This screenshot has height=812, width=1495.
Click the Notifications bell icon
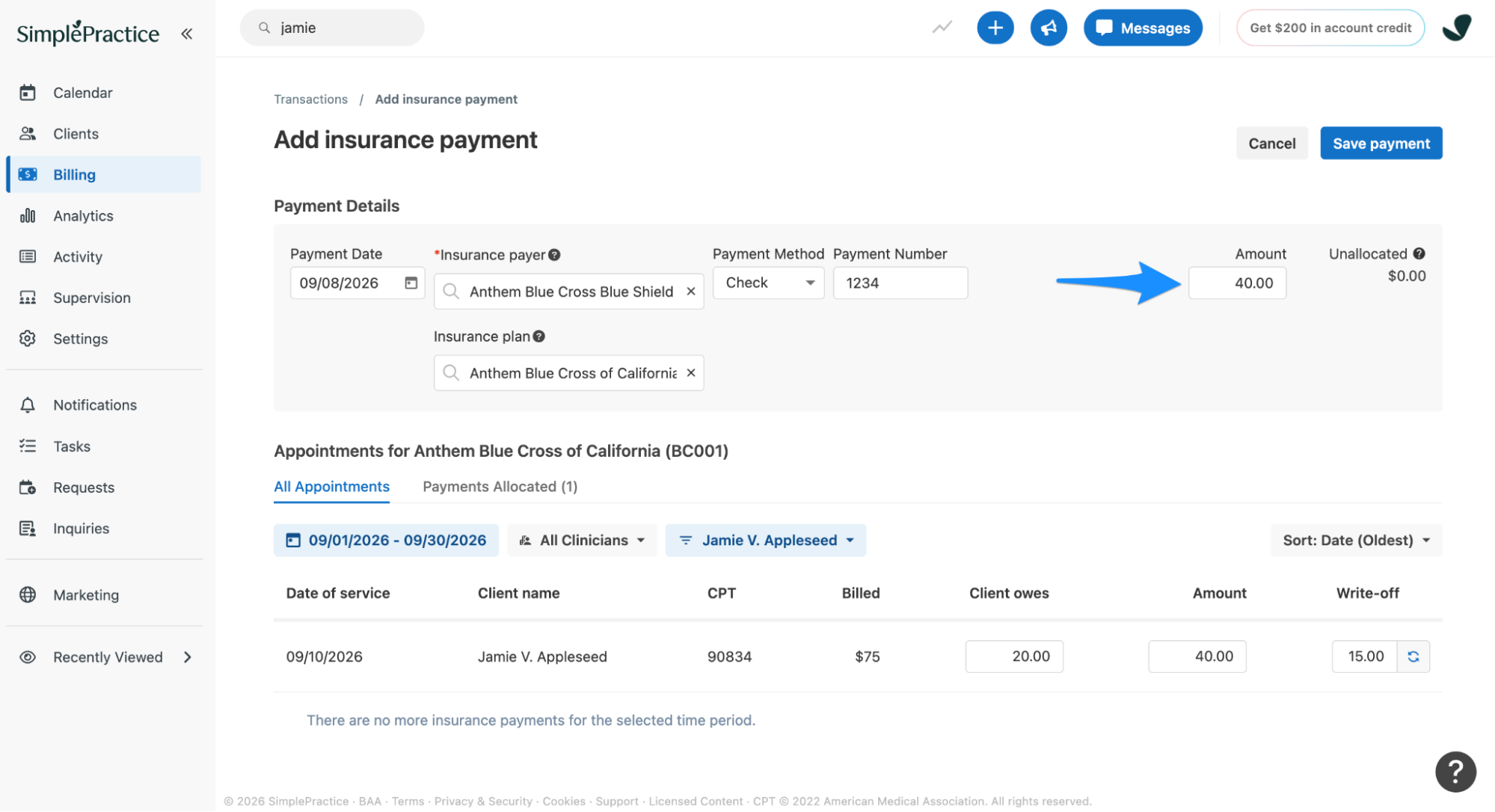tap(28, 405)
